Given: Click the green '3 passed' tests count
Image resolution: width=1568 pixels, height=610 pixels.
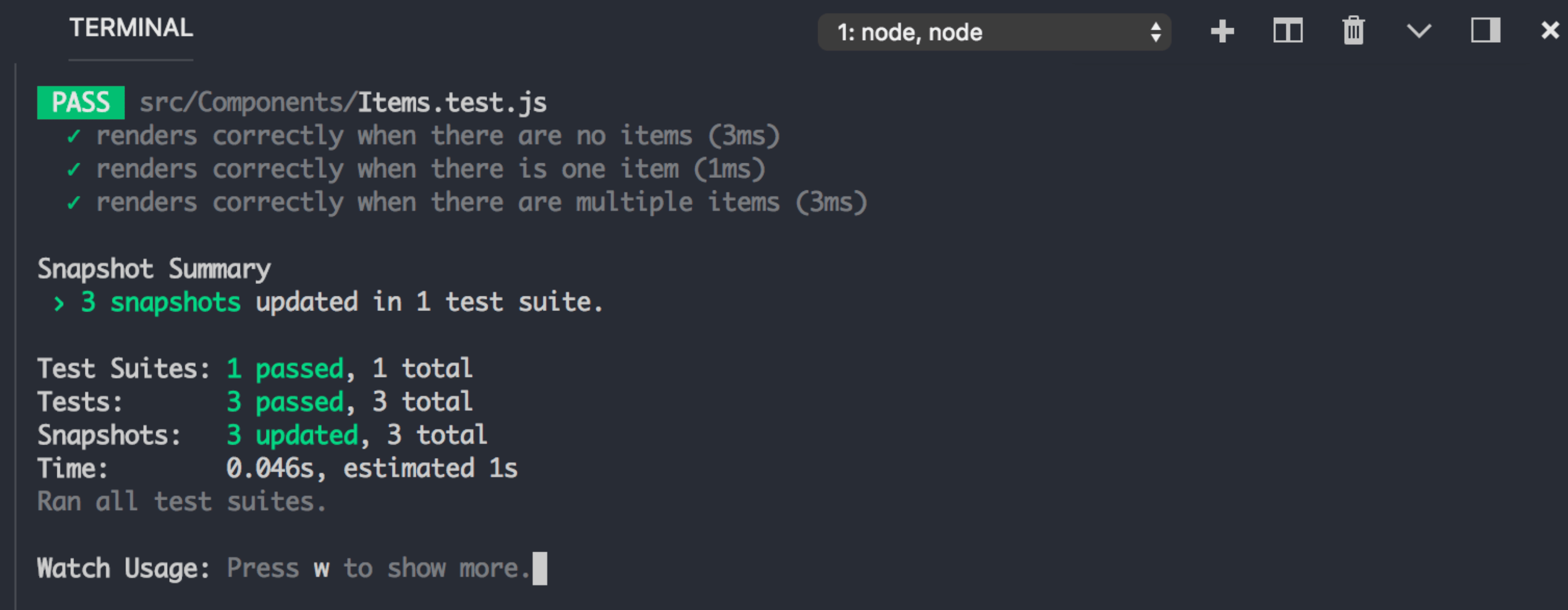Looking at the screenshot, I should [286, 401].
